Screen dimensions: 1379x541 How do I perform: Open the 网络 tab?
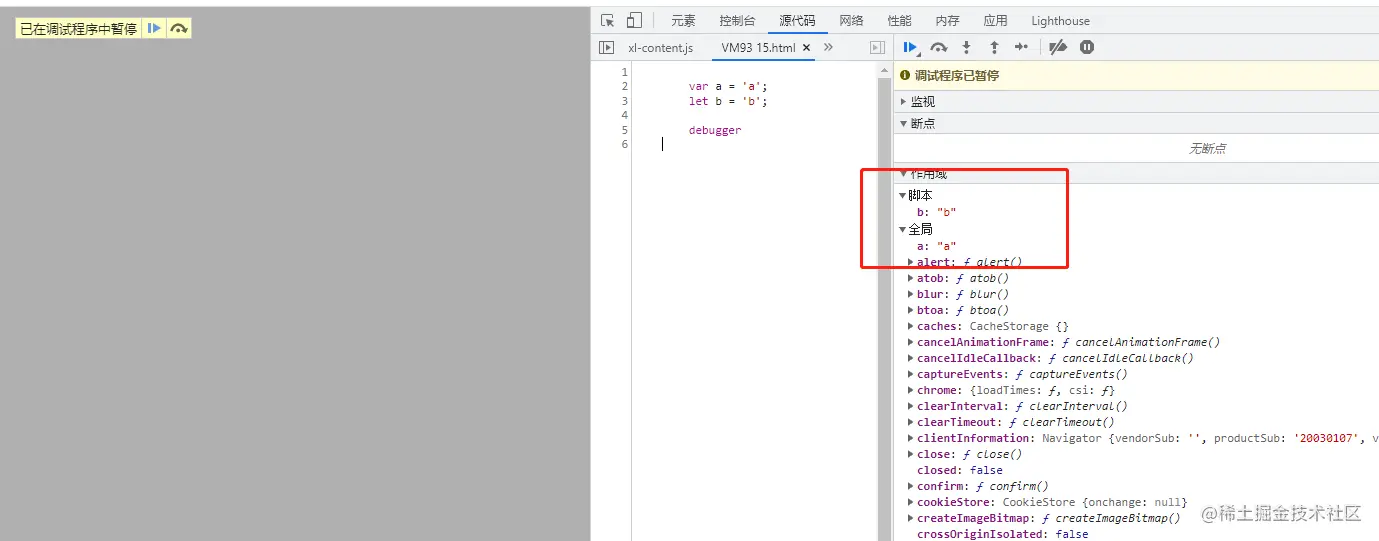(x=851, y=20)
